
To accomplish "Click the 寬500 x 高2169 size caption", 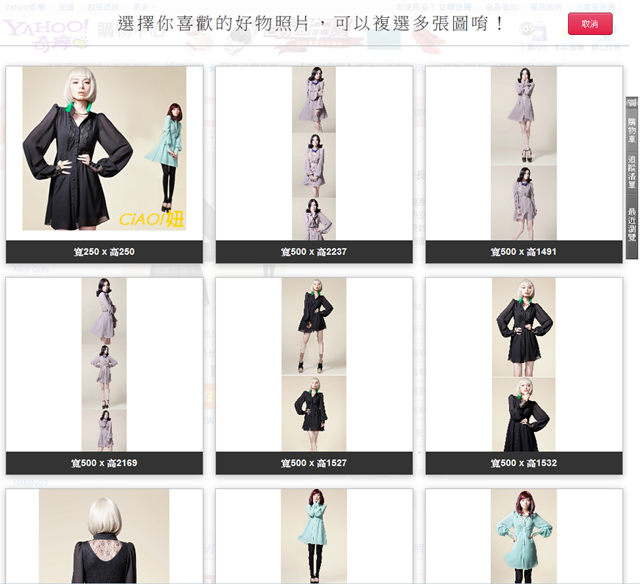I will (x=104, y=463).
